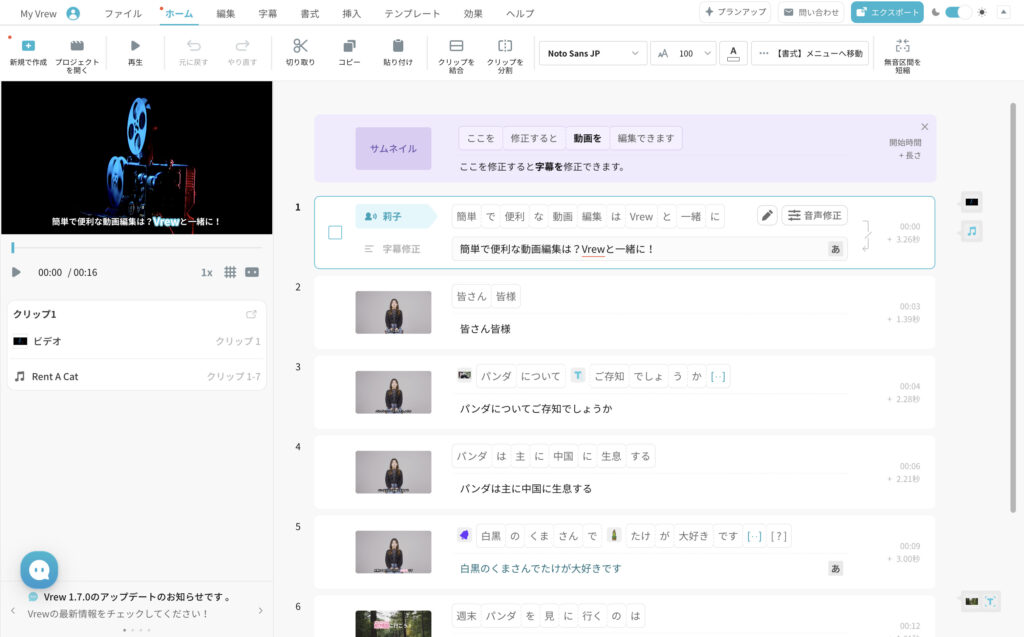
Task: Click the export icon in クリップ1 panel
Action: (x=251, y=314)
